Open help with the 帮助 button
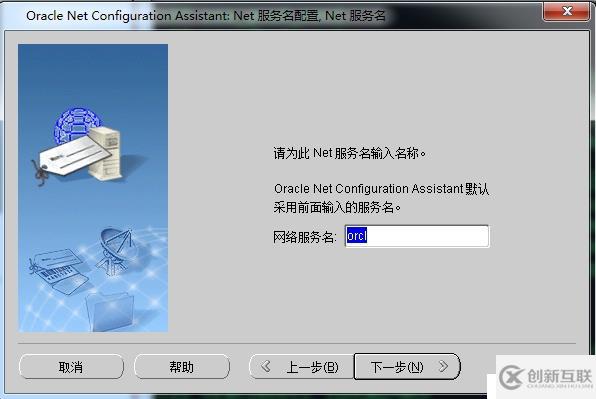 182,367
